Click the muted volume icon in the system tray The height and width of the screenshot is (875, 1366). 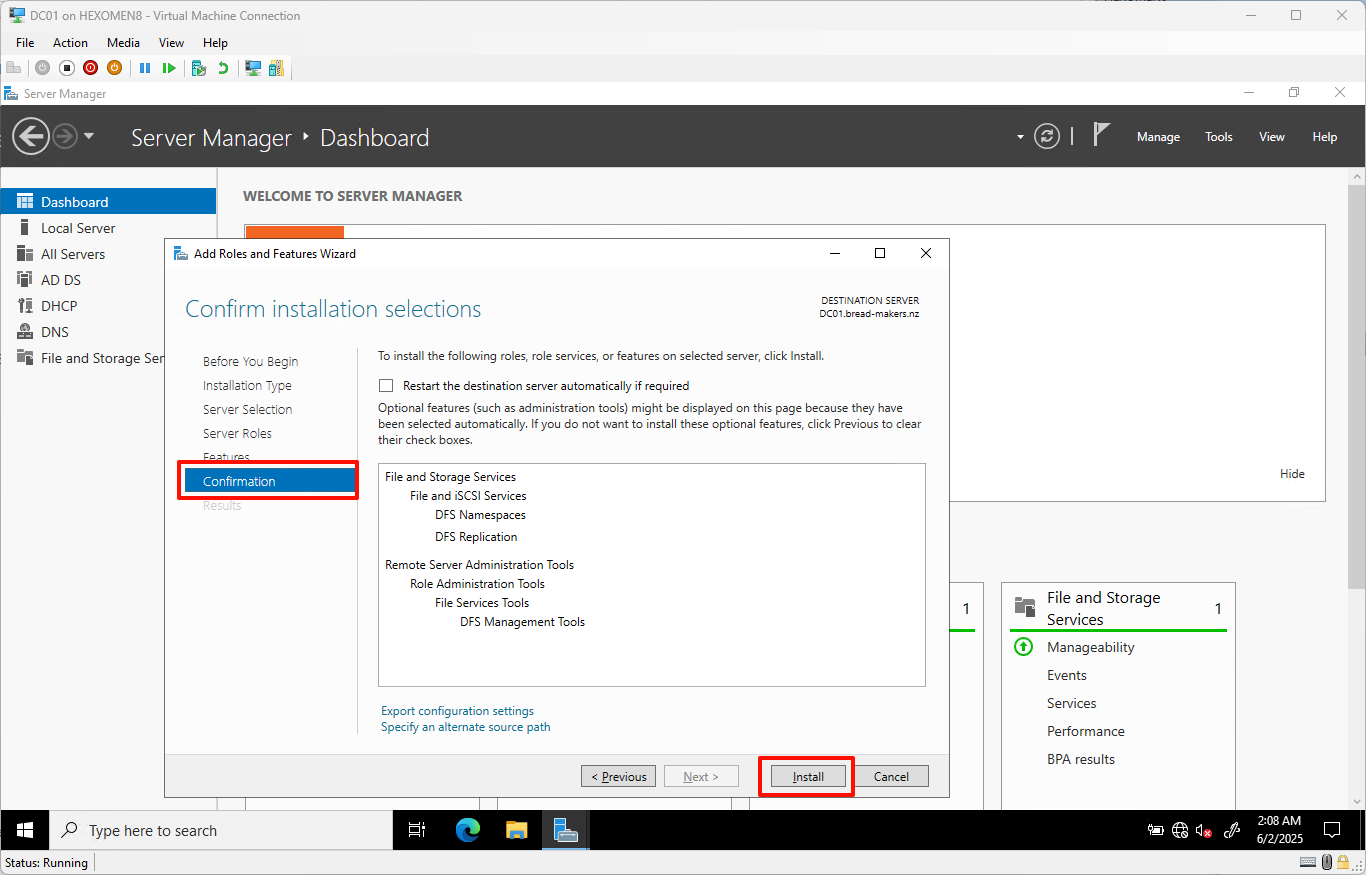click(x=1204, y=830)
